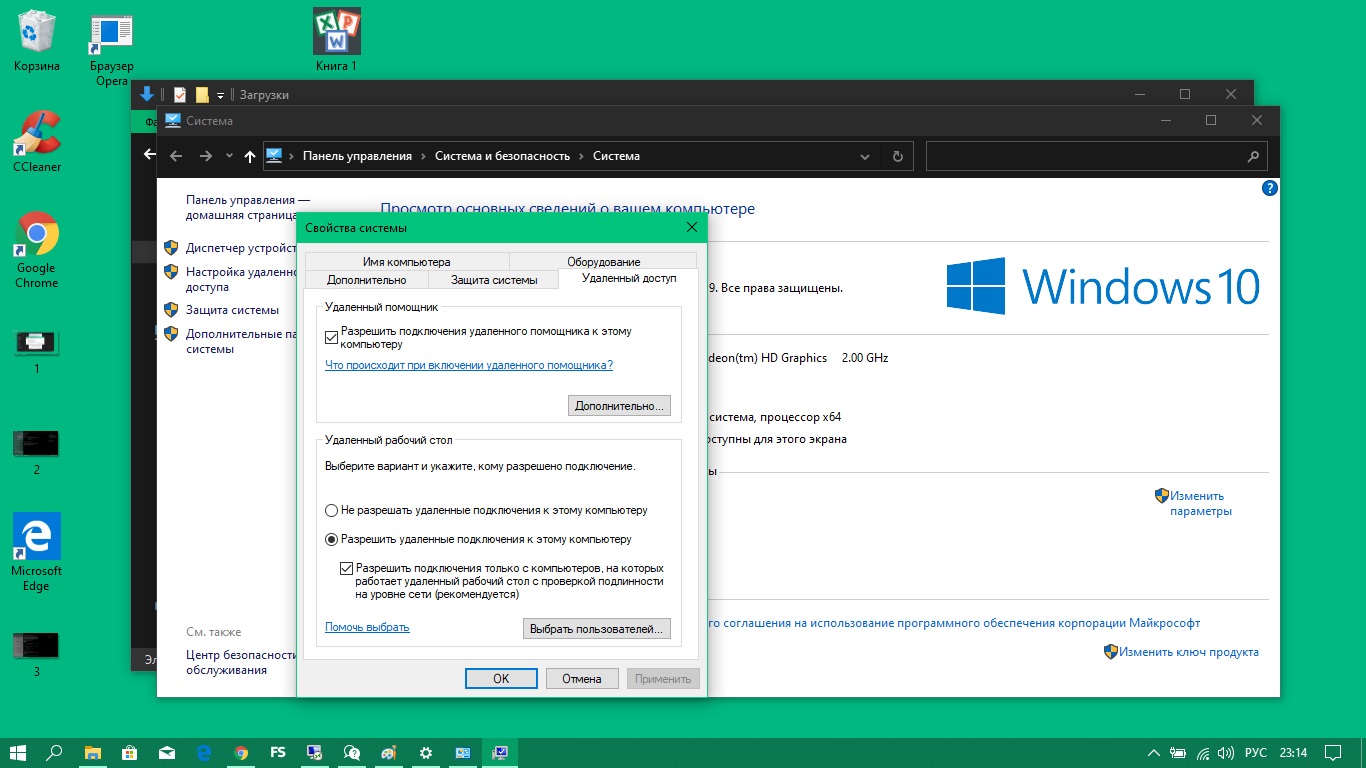Select the desktop image file named 1
This screenshot has width=1366, height=768.
coord(37,351)
